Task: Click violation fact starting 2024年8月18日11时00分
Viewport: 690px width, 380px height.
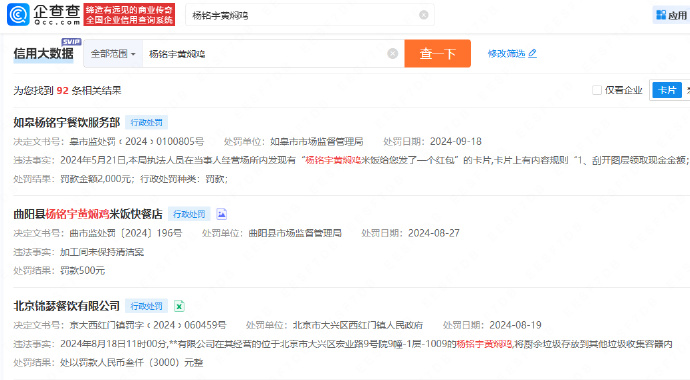Action: point(367,344)
